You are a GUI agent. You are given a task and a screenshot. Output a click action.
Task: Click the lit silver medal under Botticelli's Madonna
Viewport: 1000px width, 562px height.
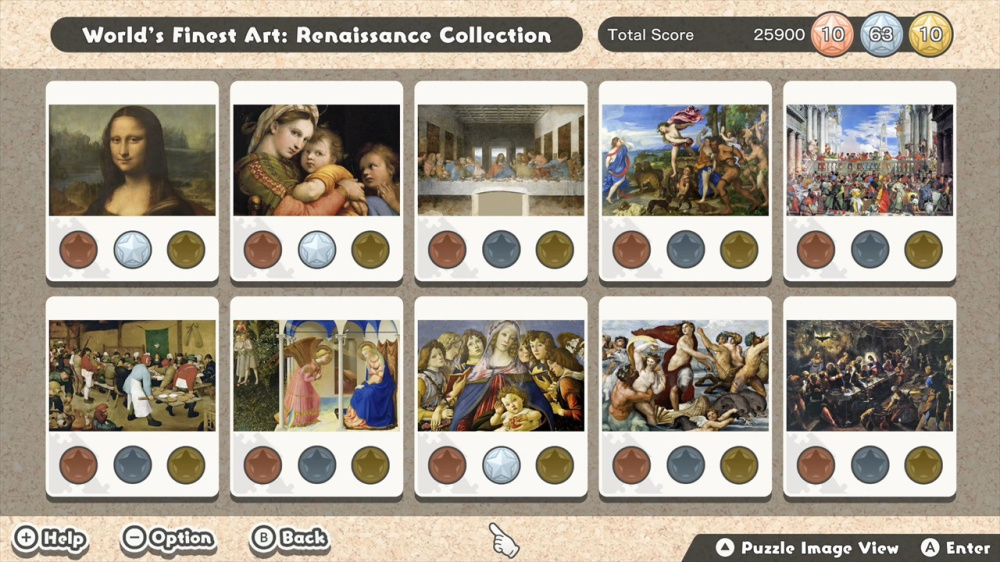(x=501, y=464)
